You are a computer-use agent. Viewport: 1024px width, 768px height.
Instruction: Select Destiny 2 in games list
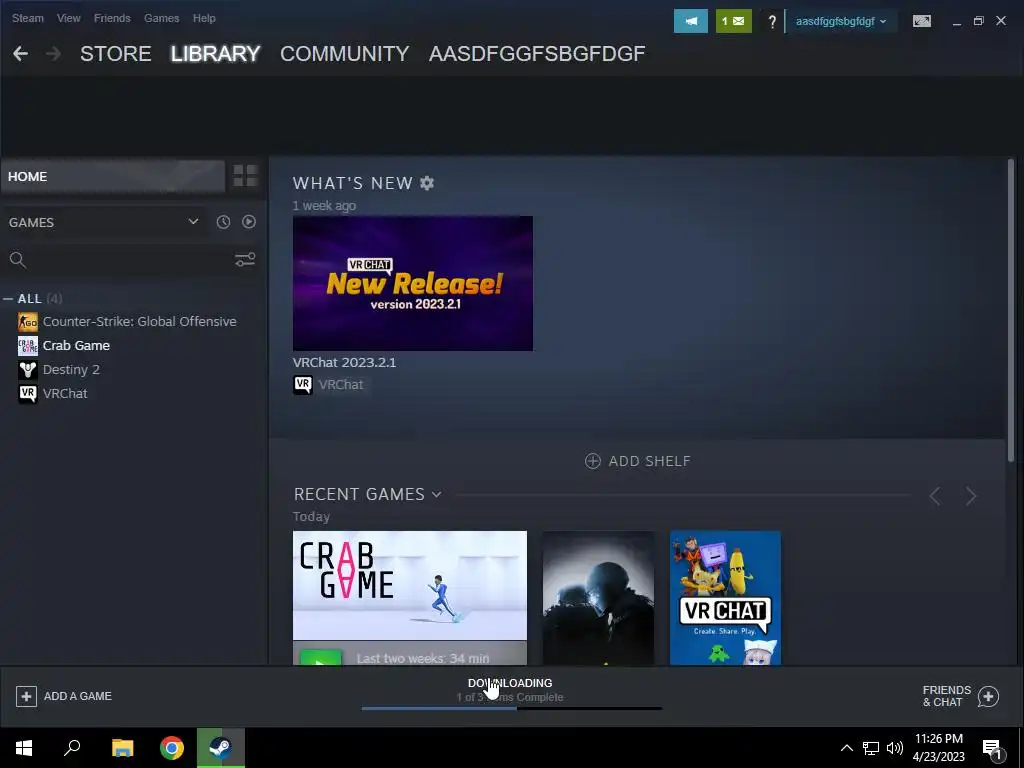coord(71,370)
